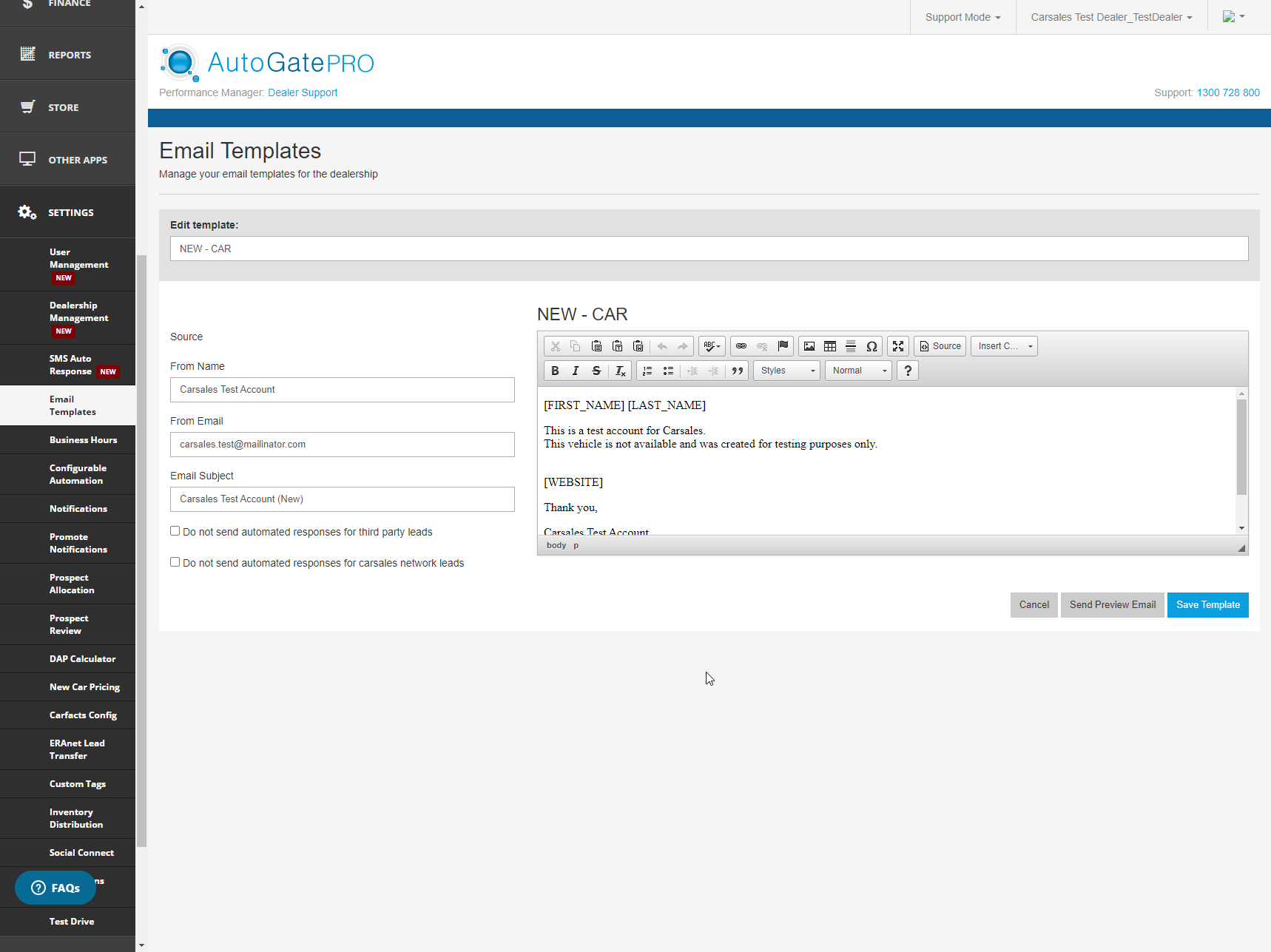The width and height of the screenshot is (1271, 952).
Task: Click the support number 1300 728 800
Action: click(x=1228, y=92)
